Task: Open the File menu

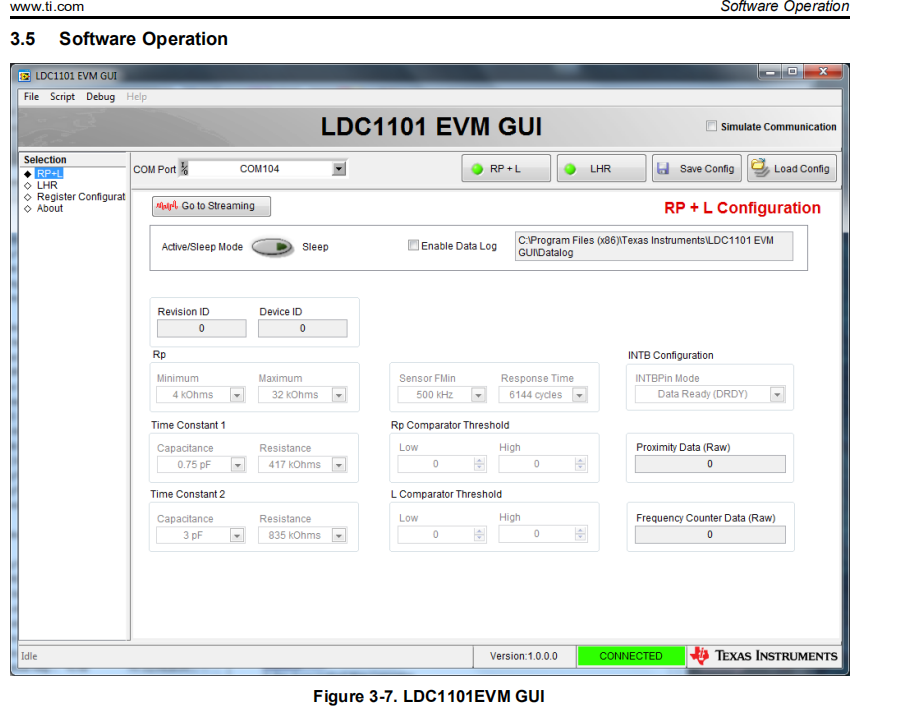Action: (31, 96)
